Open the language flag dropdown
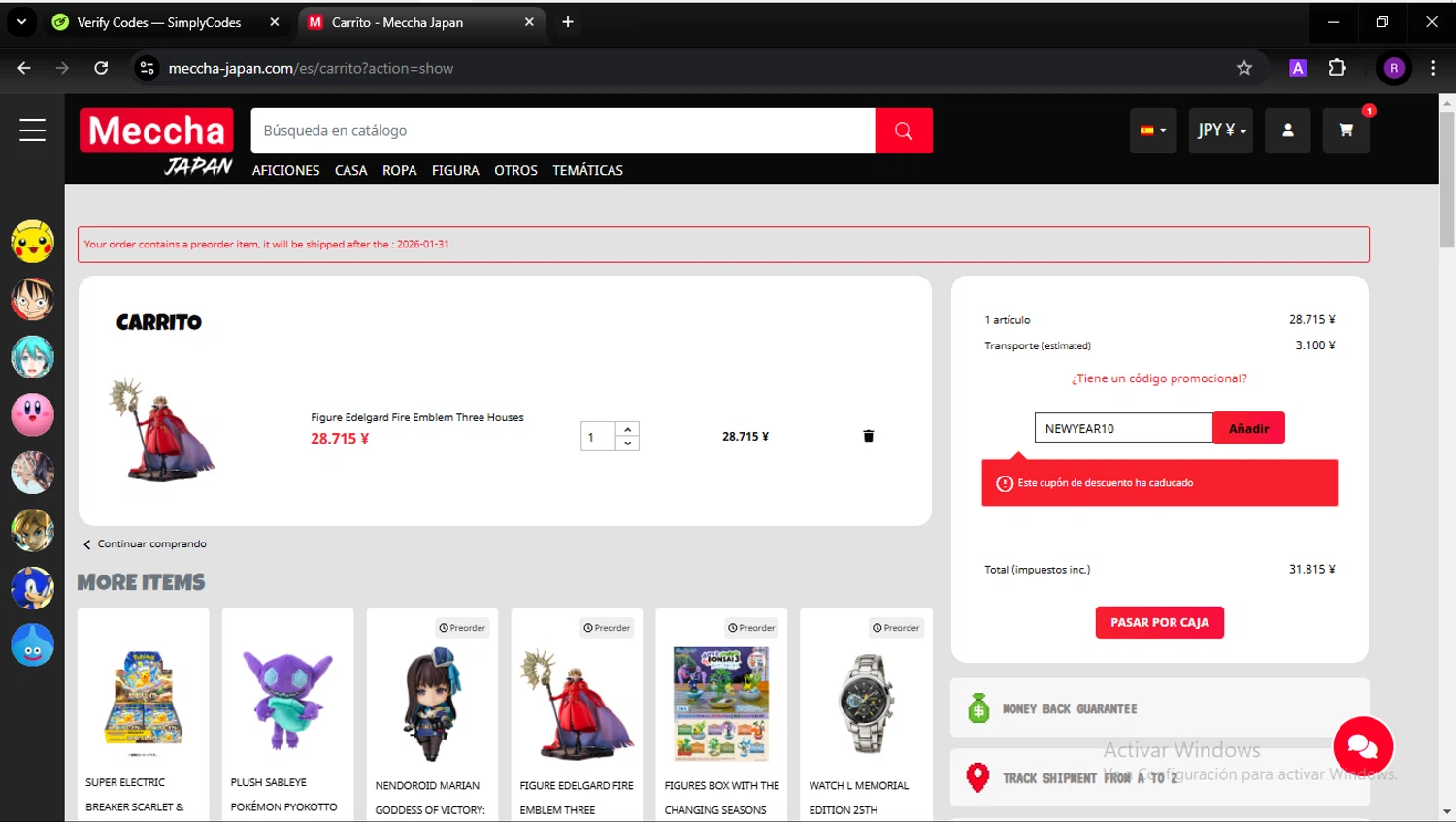Screen dimensions: 1456x822 1153,130
